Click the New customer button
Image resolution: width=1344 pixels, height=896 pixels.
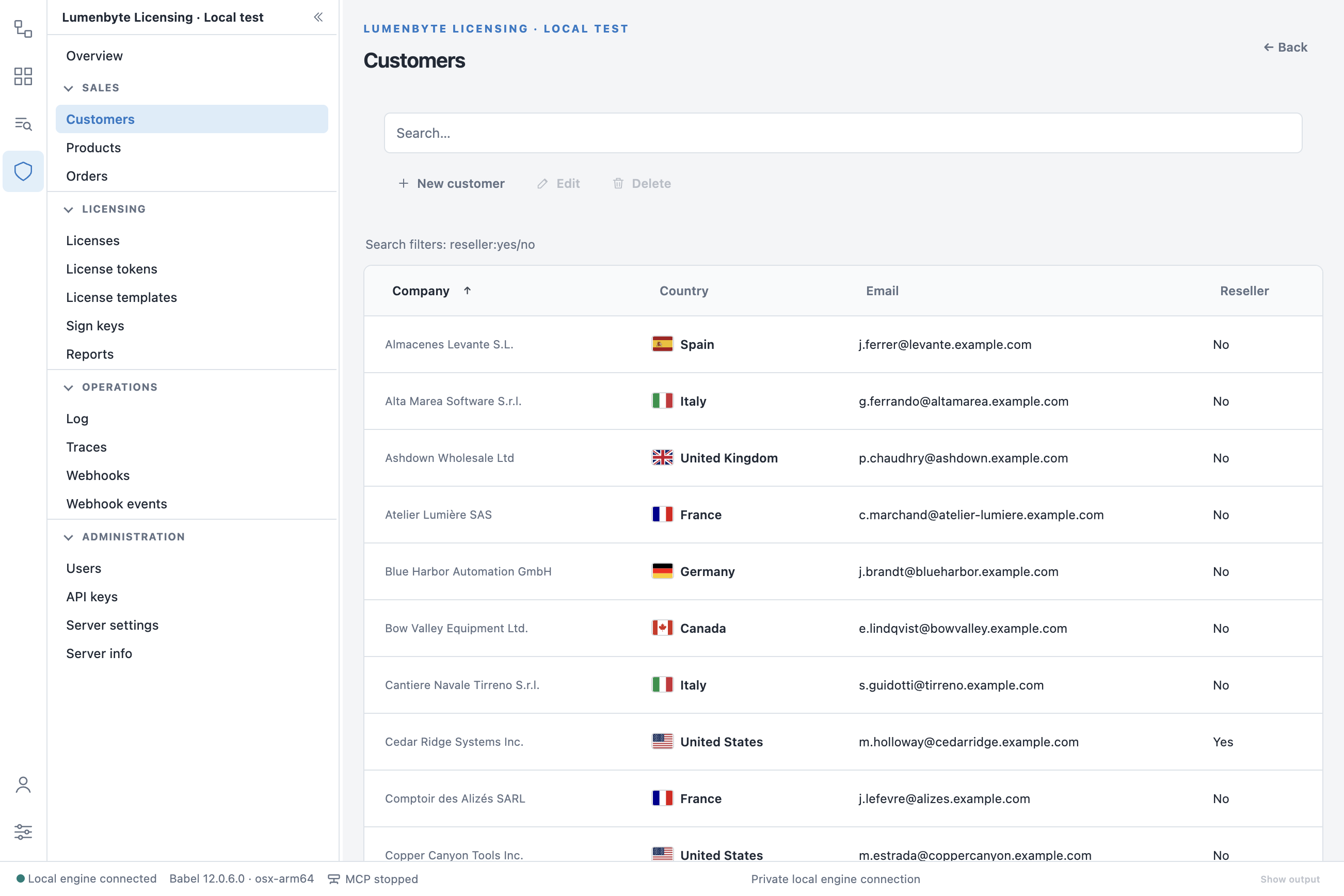tap(452, 183)
